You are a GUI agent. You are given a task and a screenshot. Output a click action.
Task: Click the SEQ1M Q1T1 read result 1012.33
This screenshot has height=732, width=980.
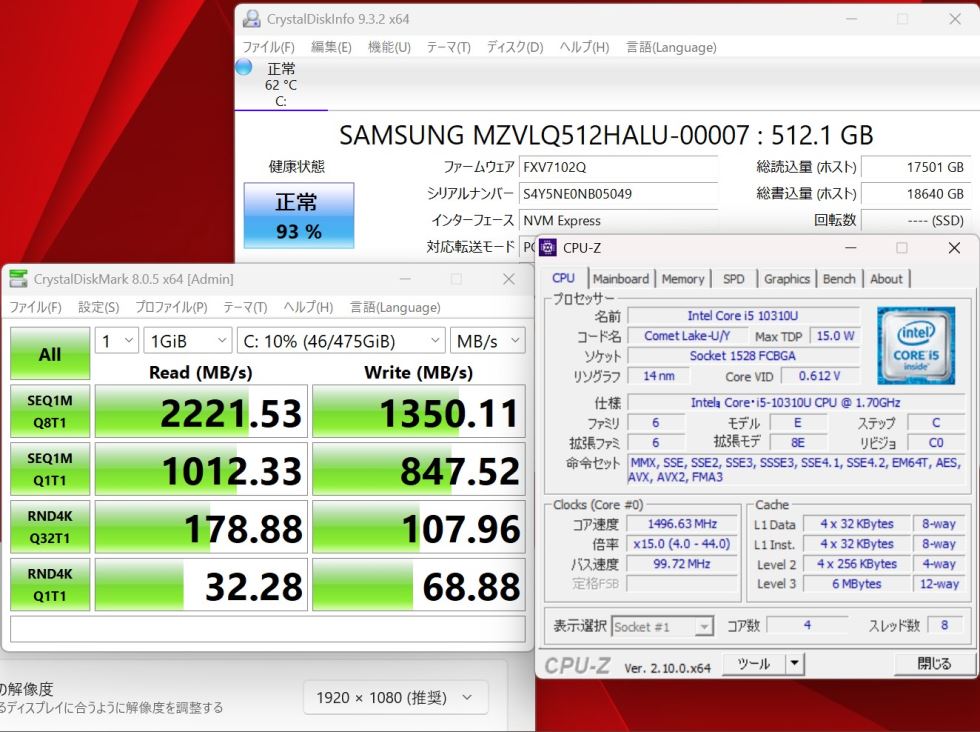coord(201,469)
